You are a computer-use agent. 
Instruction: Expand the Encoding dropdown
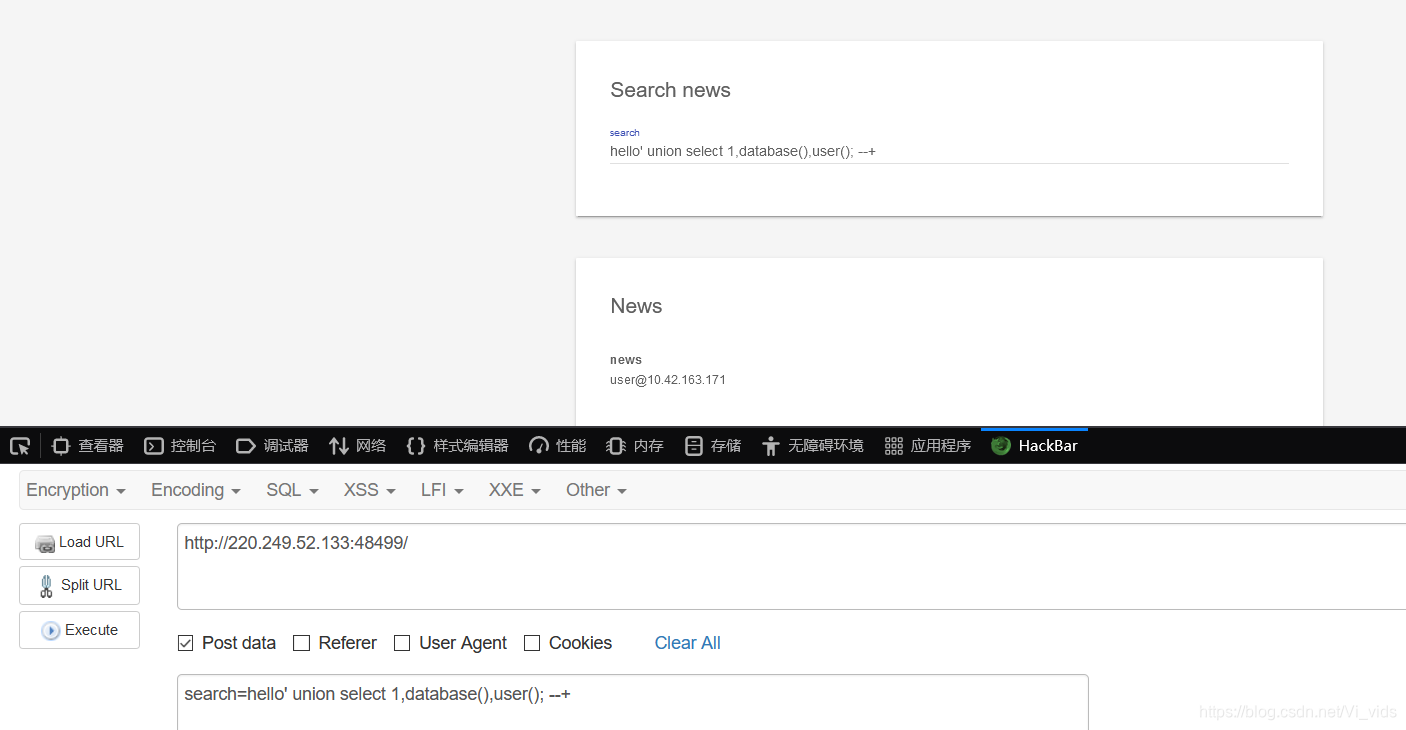(x=196, y=490)
